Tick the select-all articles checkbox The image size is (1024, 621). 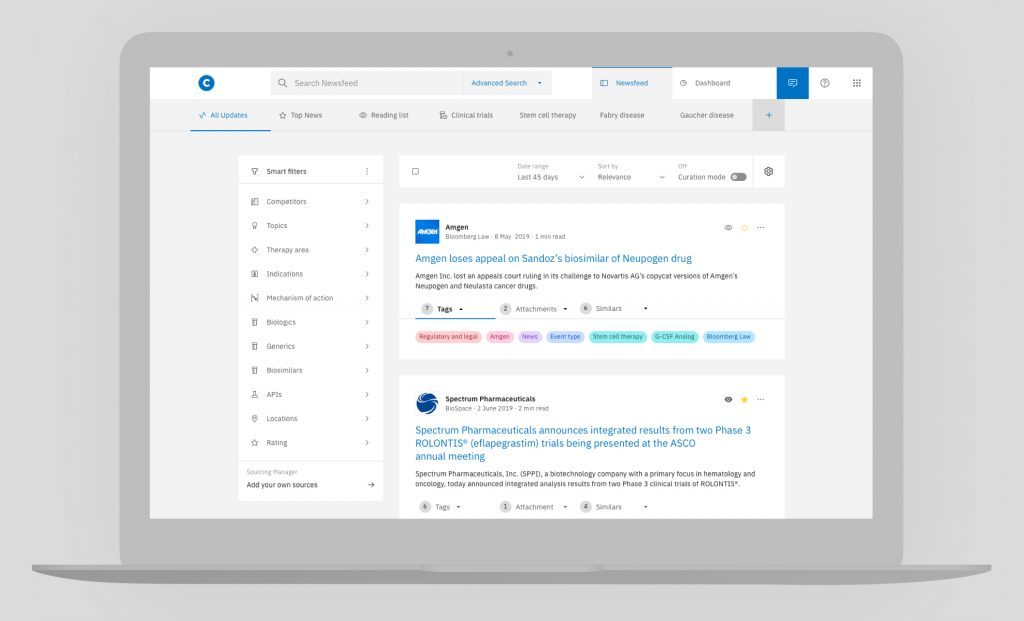(415, 172)
